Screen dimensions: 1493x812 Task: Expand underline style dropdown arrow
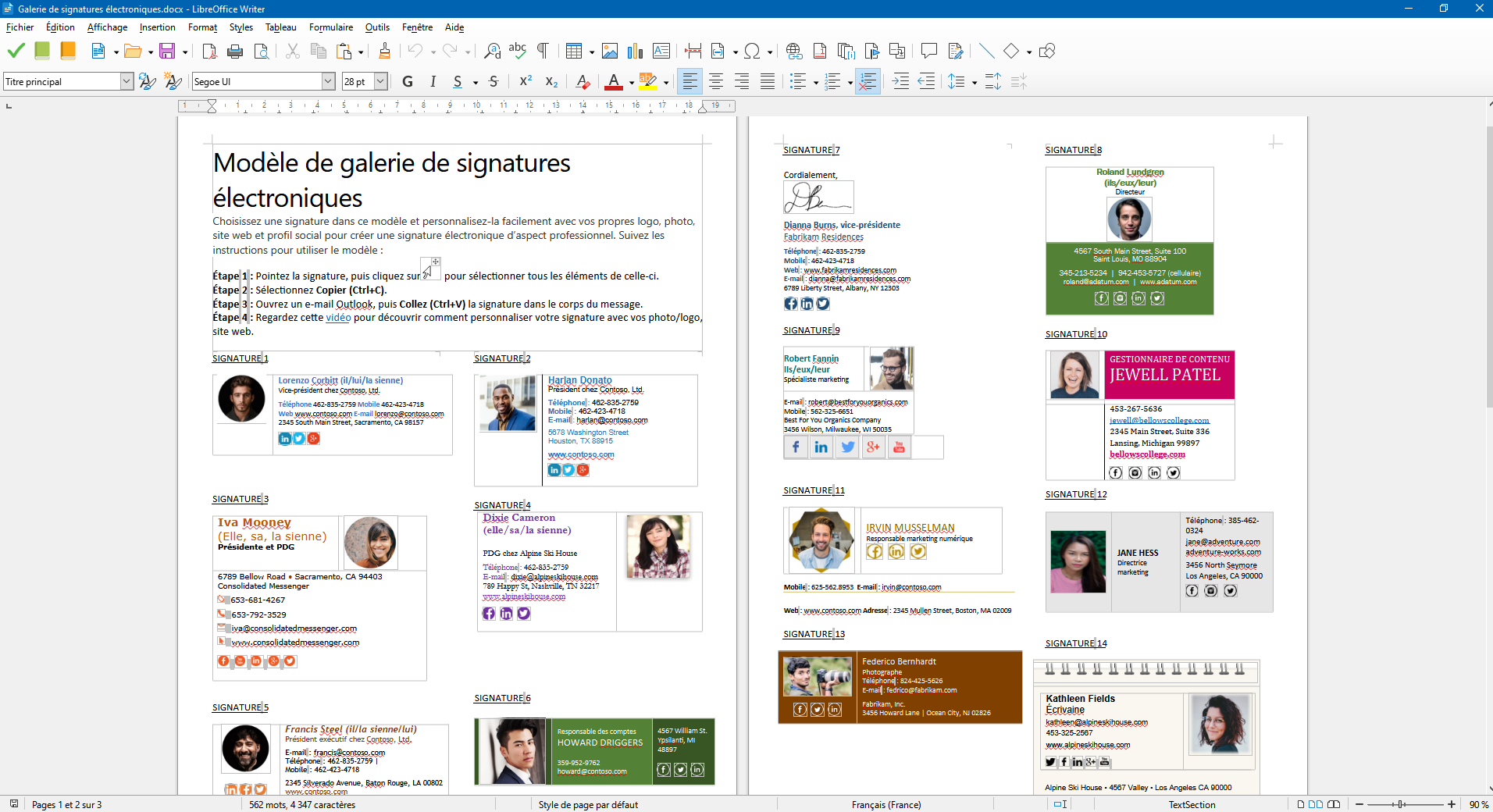pyautogui.click(x=476, y=82)
